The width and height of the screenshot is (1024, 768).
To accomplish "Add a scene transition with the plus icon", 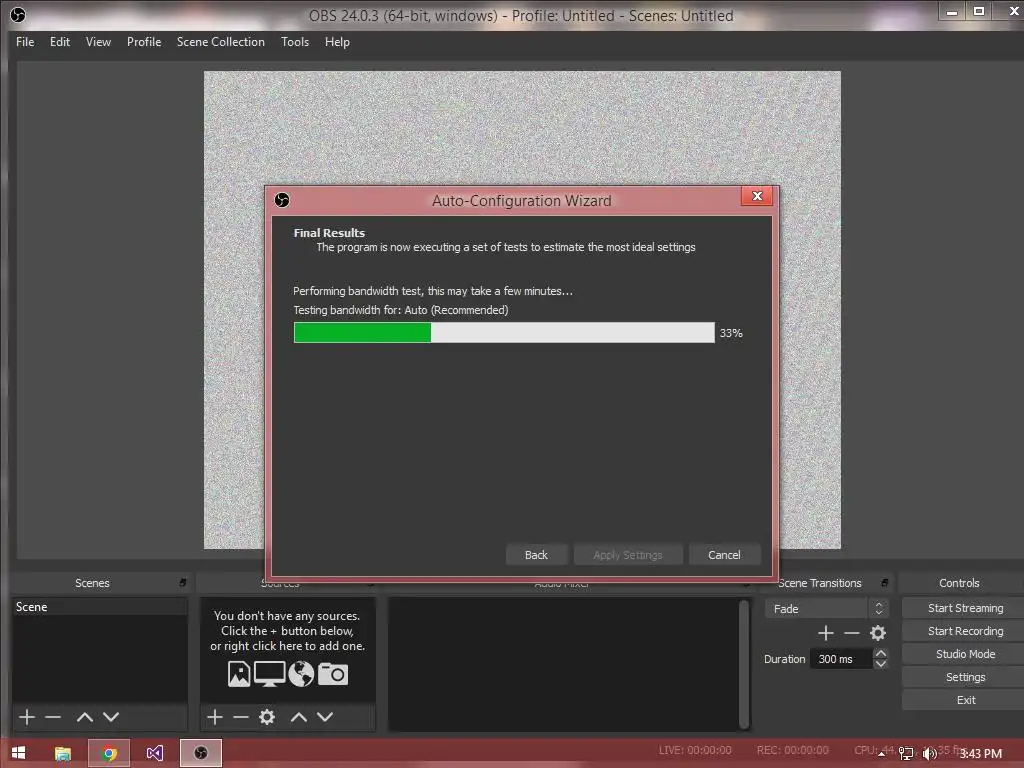I will coord(825,633).
